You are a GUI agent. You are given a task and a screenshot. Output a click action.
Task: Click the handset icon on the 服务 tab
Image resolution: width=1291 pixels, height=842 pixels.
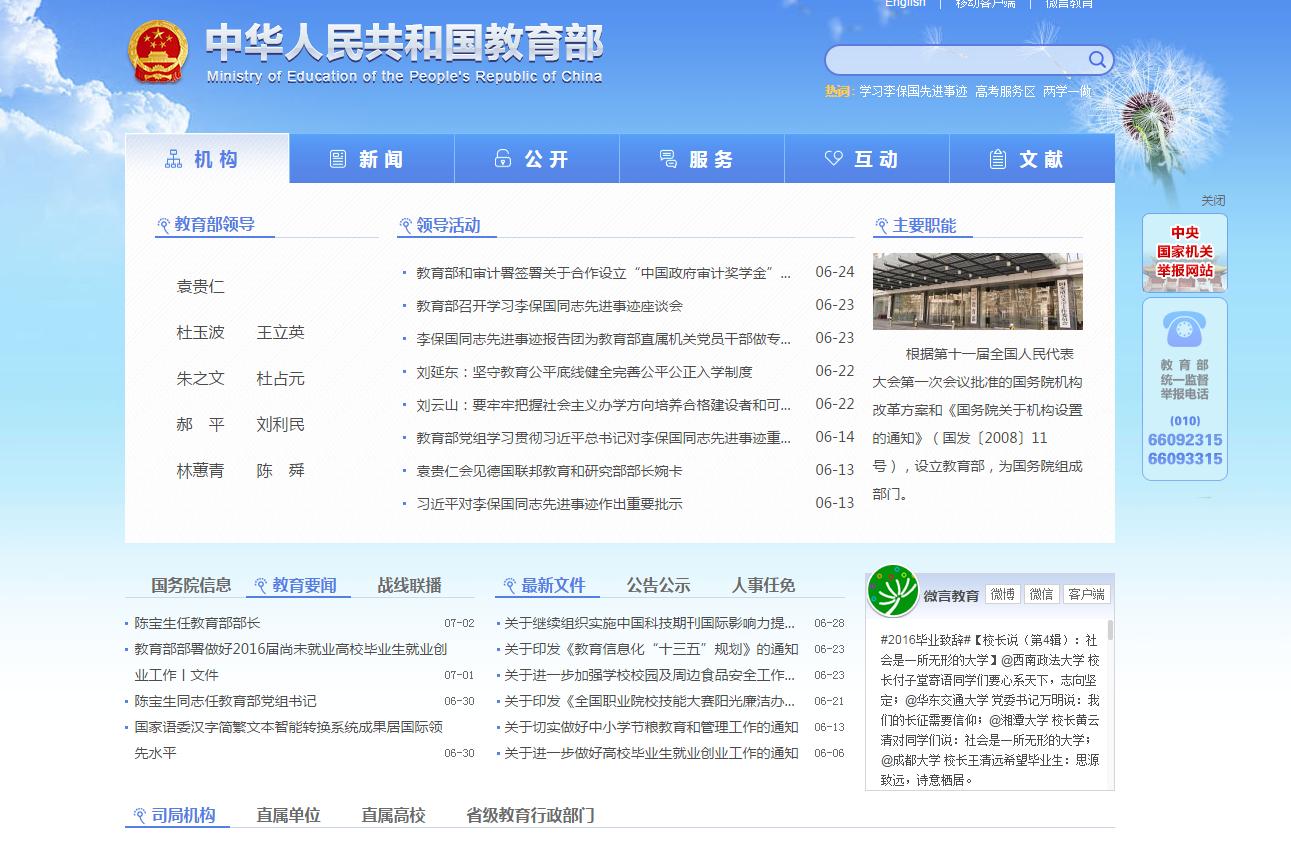pyautogui.click(x=668, y=158)
